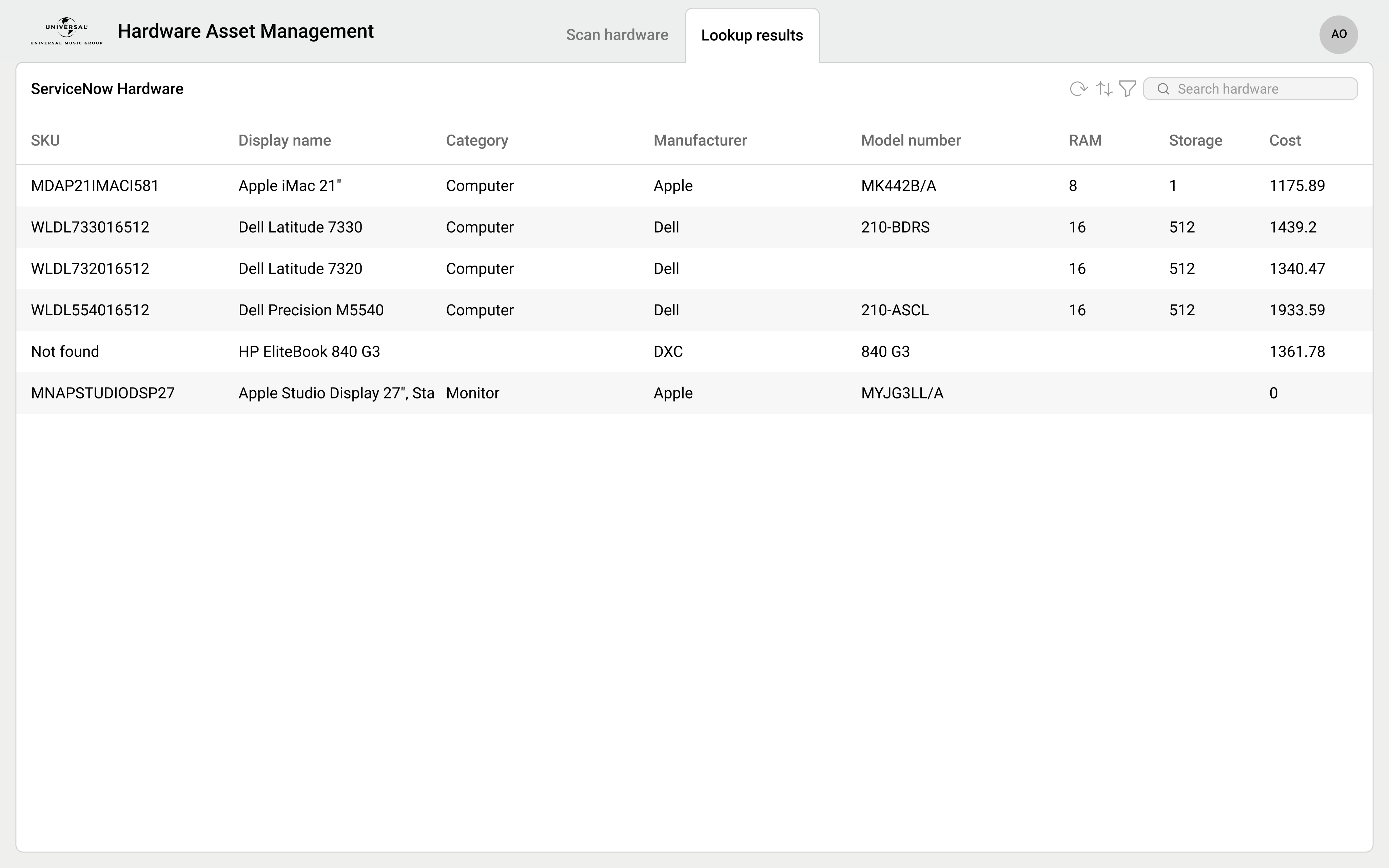
Task: Click Apple iMac 21" display name
Action: click(290, 186)
